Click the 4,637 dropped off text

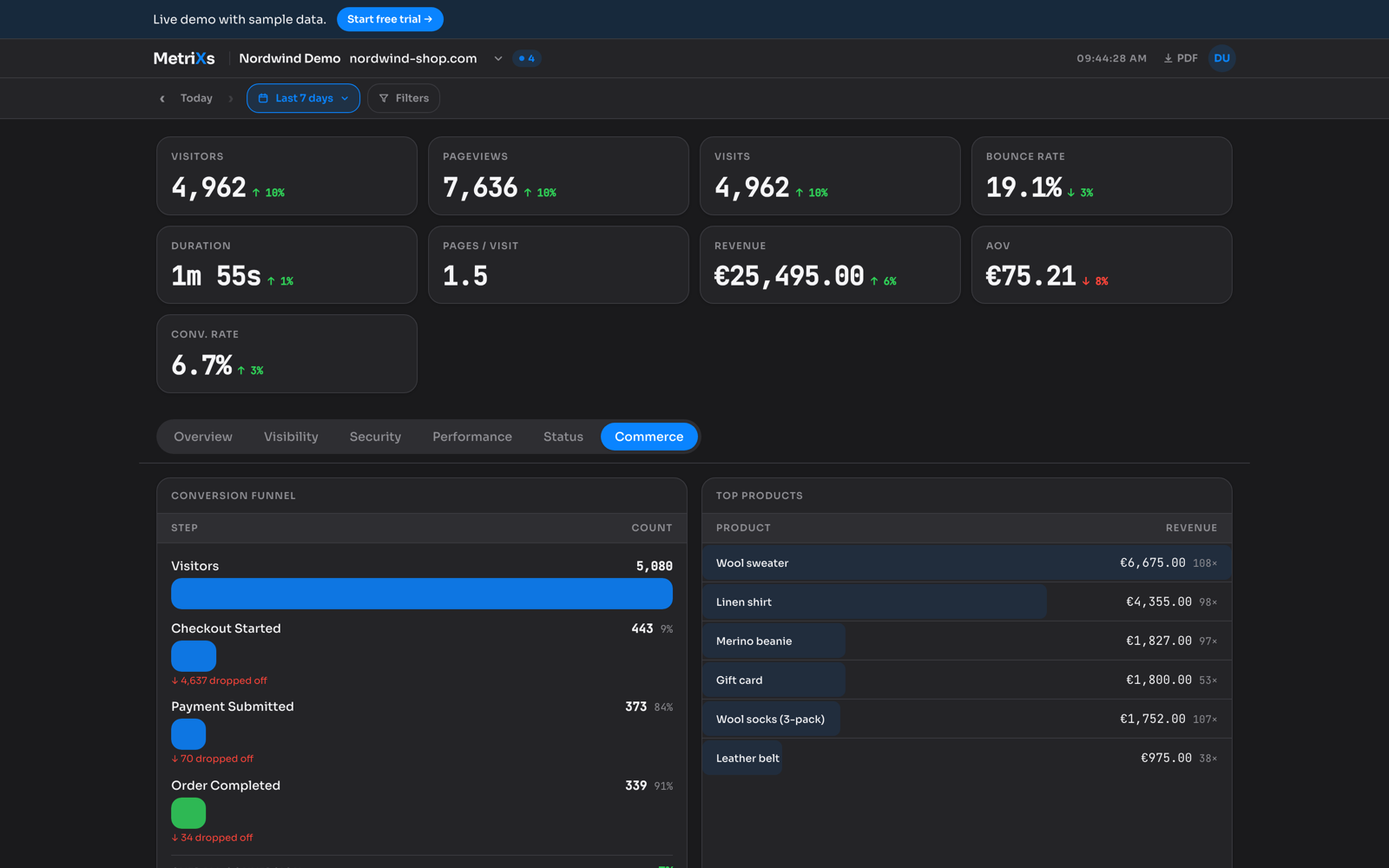tap(220, 681)
